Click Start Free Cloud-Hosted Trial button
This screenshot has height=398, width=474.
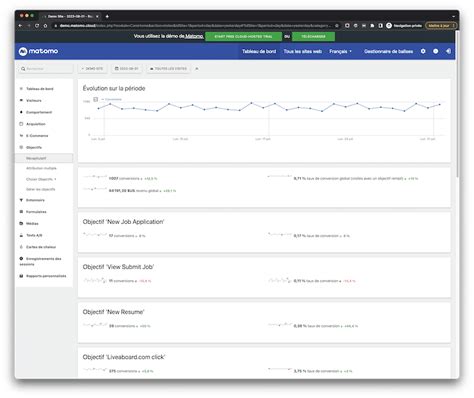pyautogui.click(x=243, y=36)
